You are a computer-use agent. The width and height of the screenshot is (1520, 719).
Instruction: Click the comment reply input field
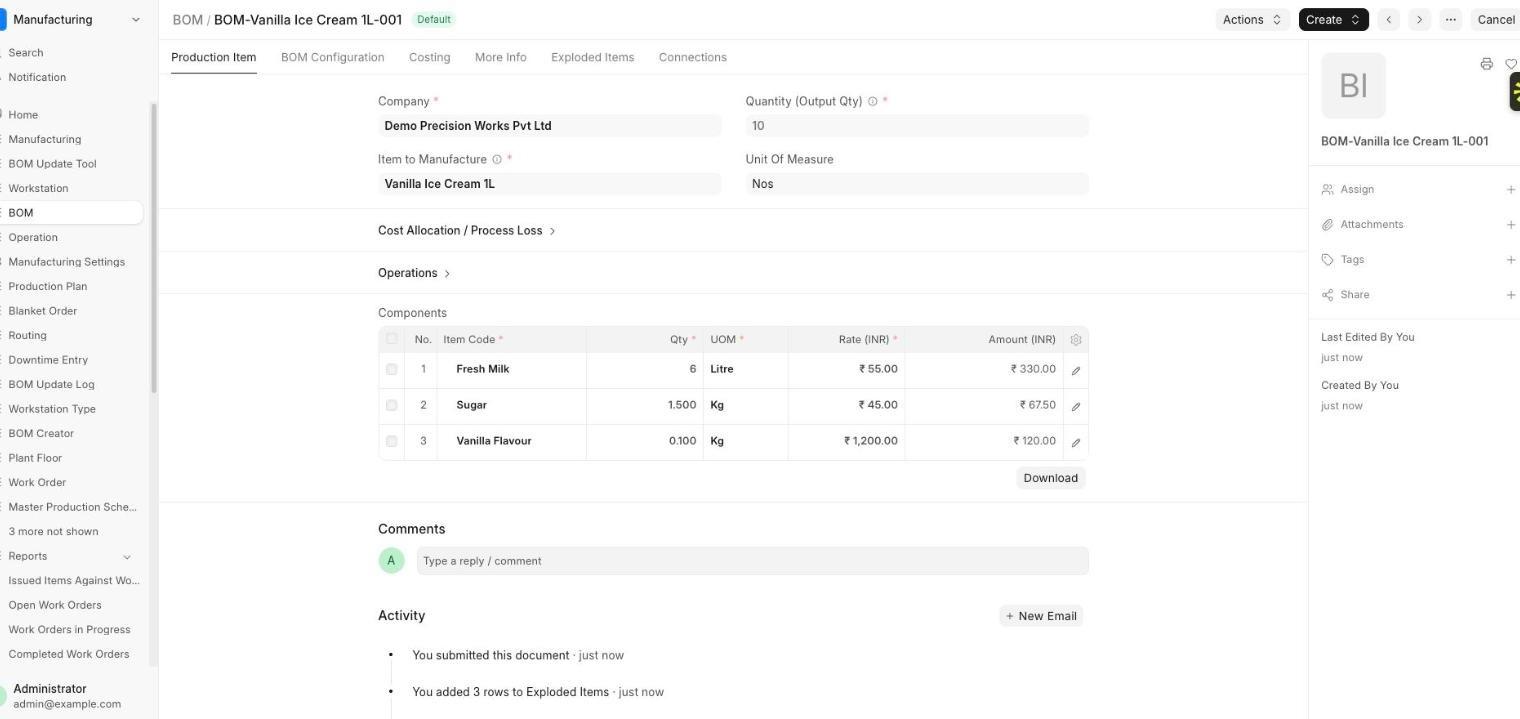pyautogui.click(x=752, y=561)
